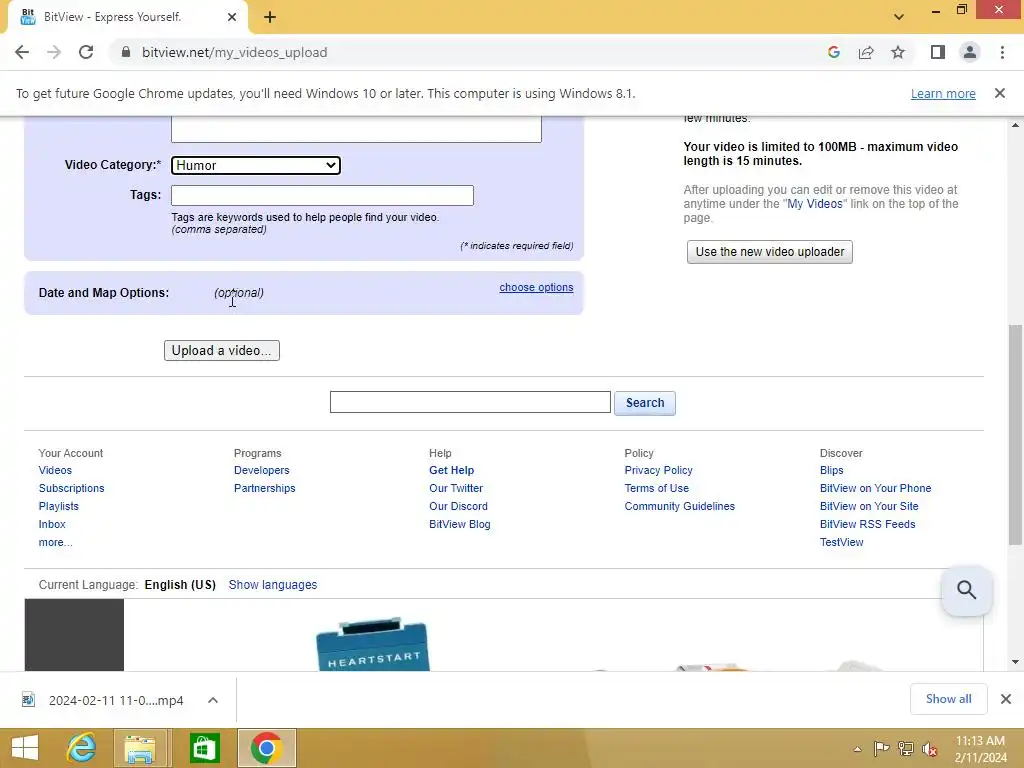1024x768 pixels.
Task: Open a new browser tab
Action: click(x=270, y=17)
